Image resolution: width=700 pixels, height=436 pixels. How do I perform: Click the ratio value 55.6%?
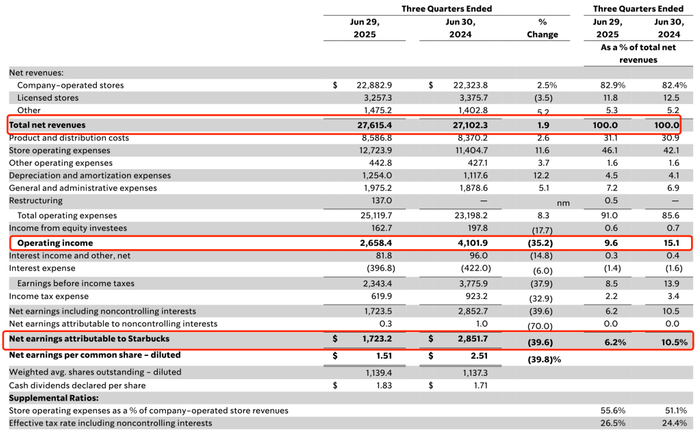(613, 411)
